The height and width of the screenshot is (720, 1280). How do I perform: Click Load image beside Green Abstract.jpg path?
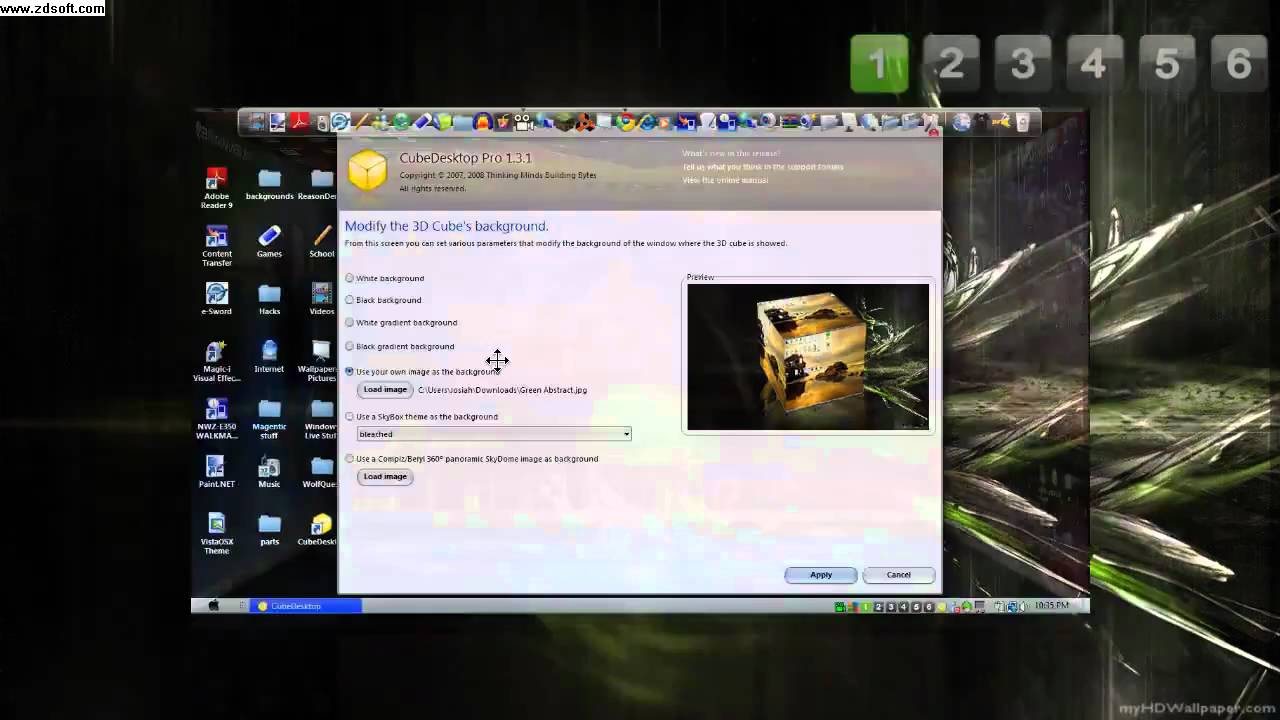[385, 390]
